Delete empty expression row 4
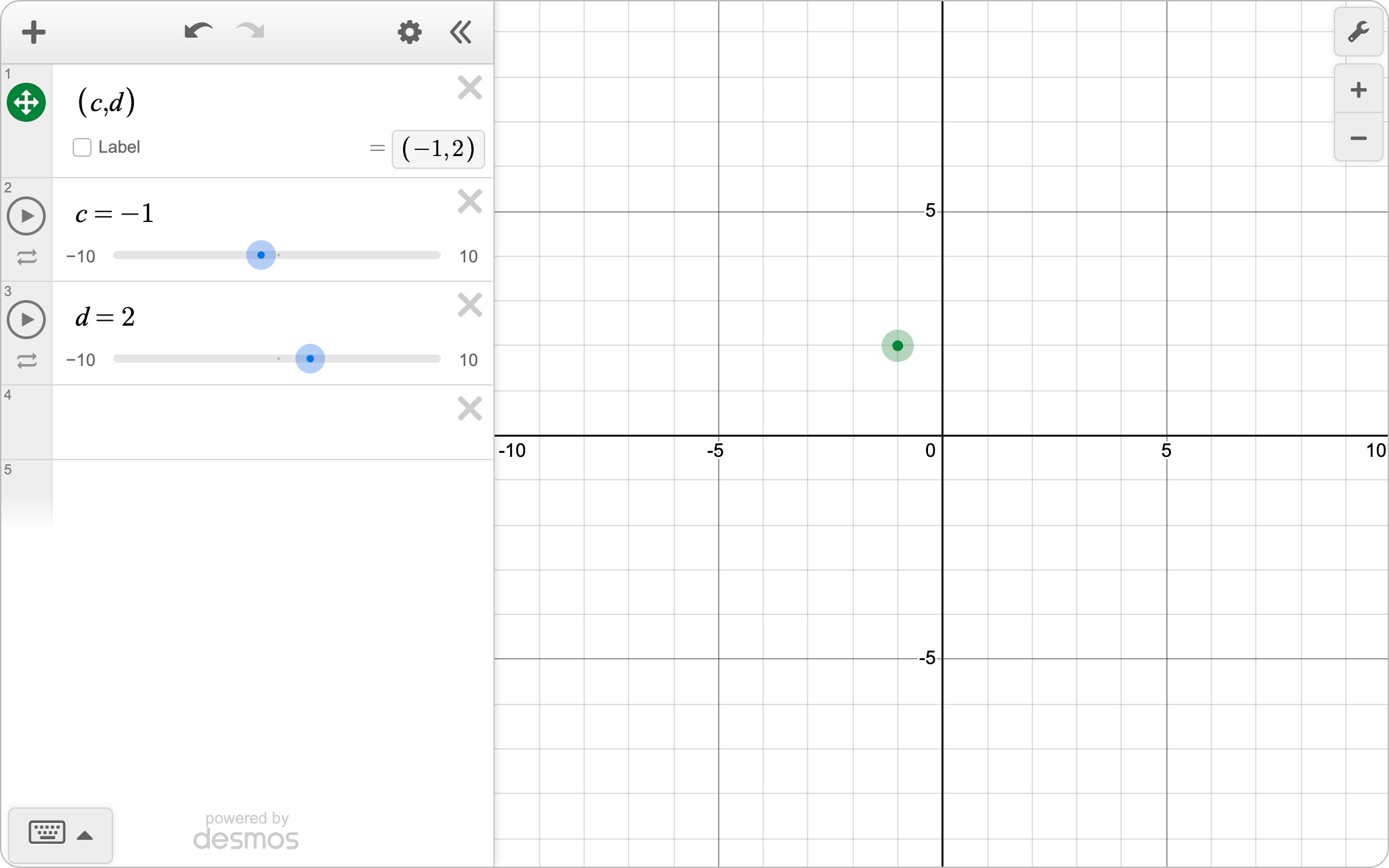 tap(470, 408)
